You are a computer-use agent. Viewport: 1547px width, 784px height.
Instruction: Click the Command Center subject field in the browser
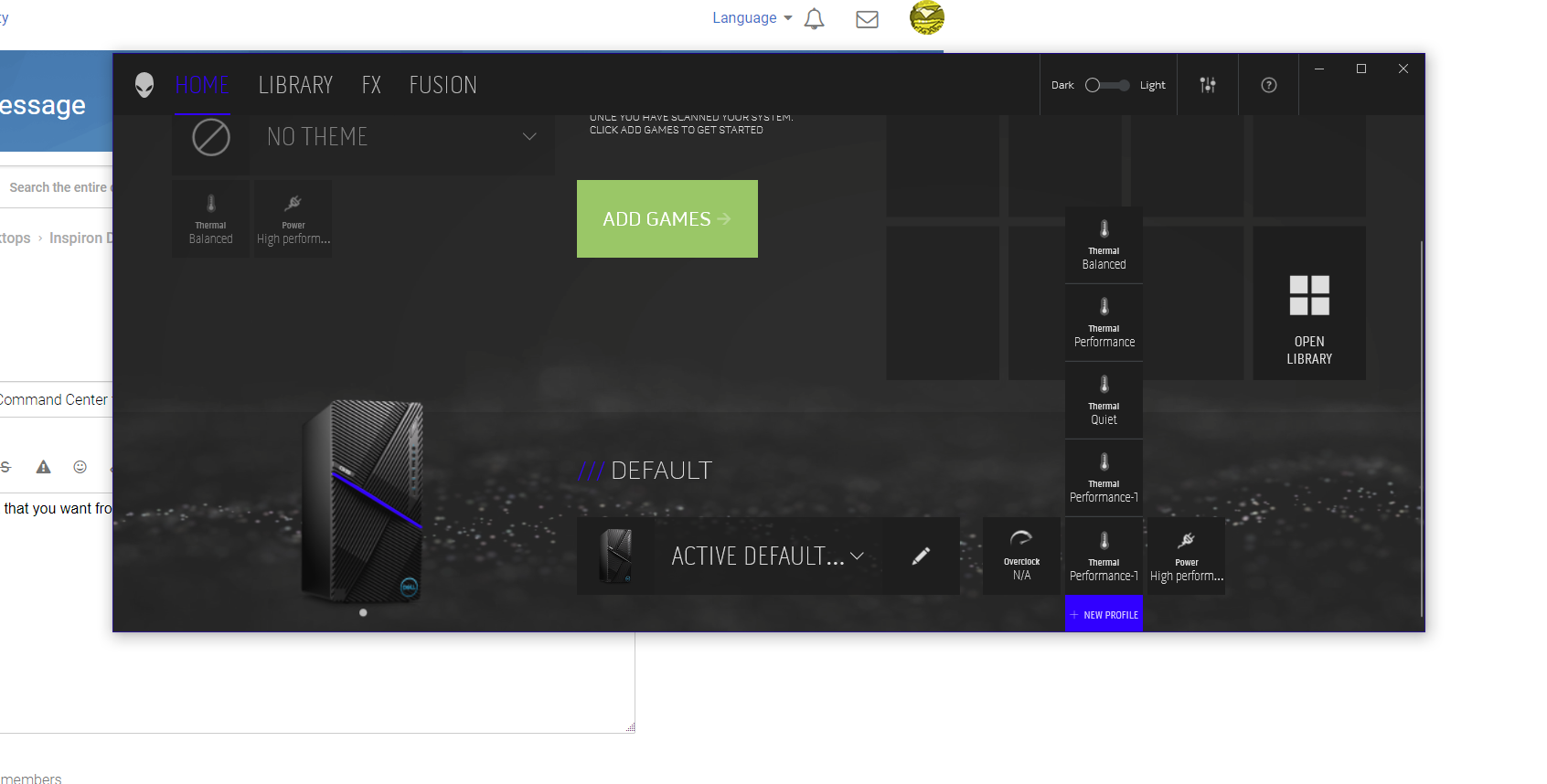(x=56, y=399)
